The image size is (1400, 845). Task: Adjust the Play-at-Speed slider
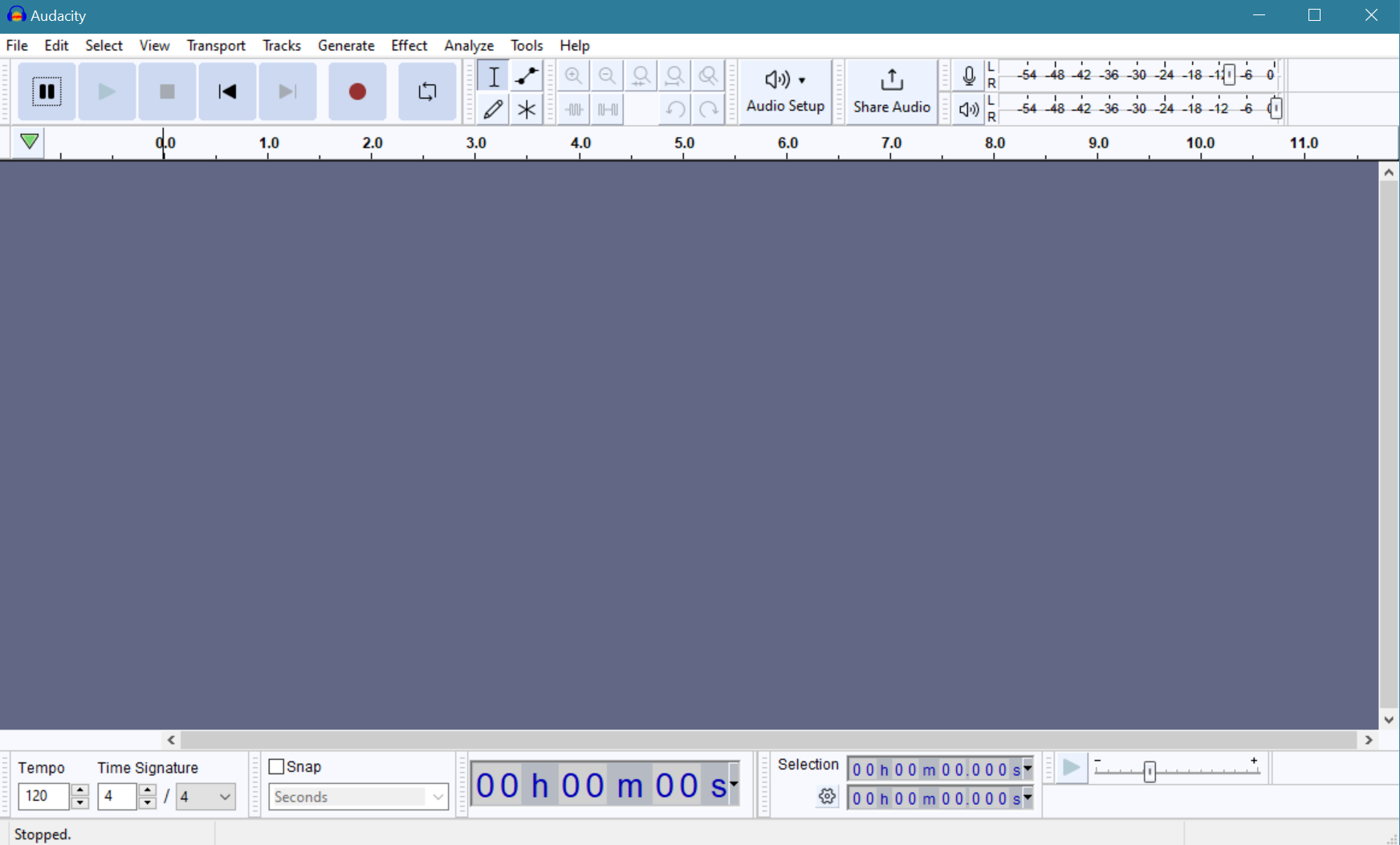tap(1150, 770)
